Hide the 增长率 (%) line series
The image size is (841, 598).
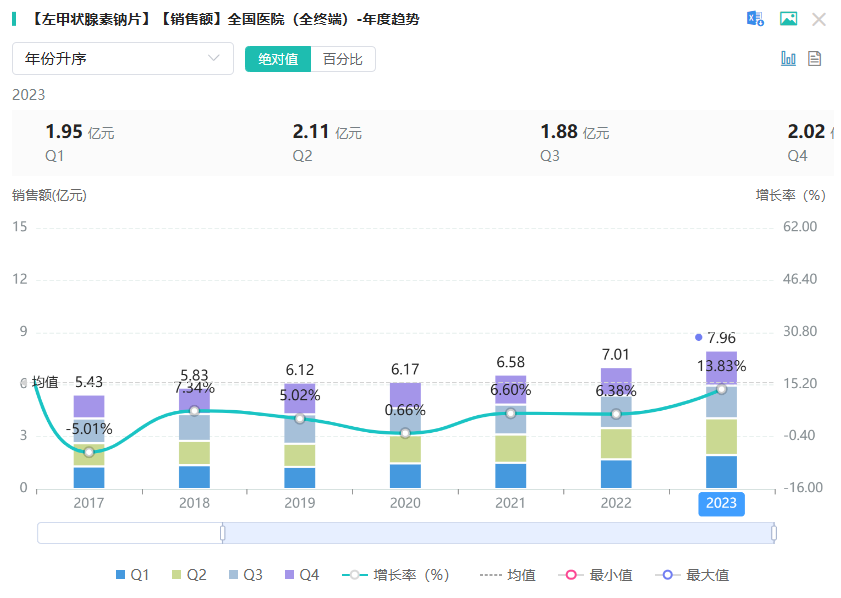pyautogui.click(x=395, y=575)
